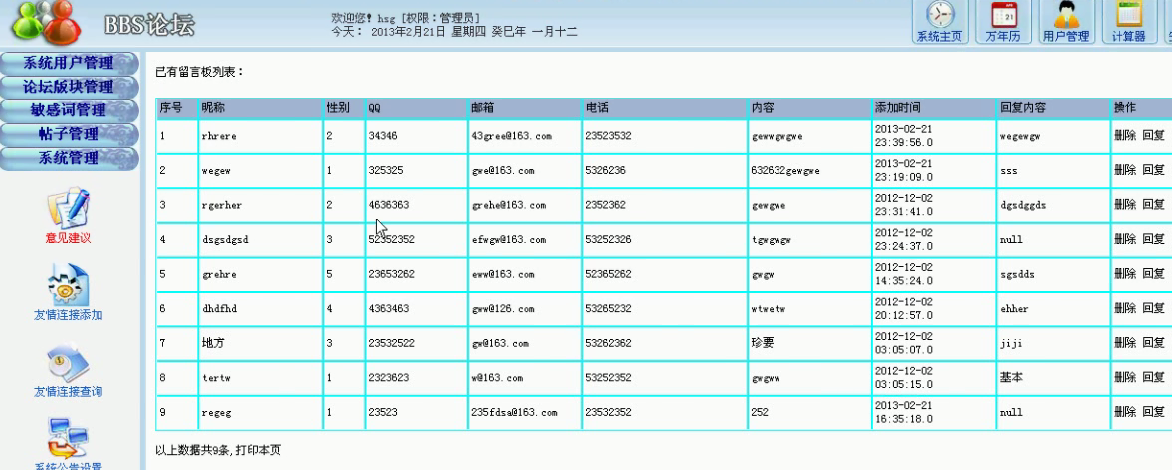
Task: Delete the message from rhrere
Action: tap(1124, 136)
